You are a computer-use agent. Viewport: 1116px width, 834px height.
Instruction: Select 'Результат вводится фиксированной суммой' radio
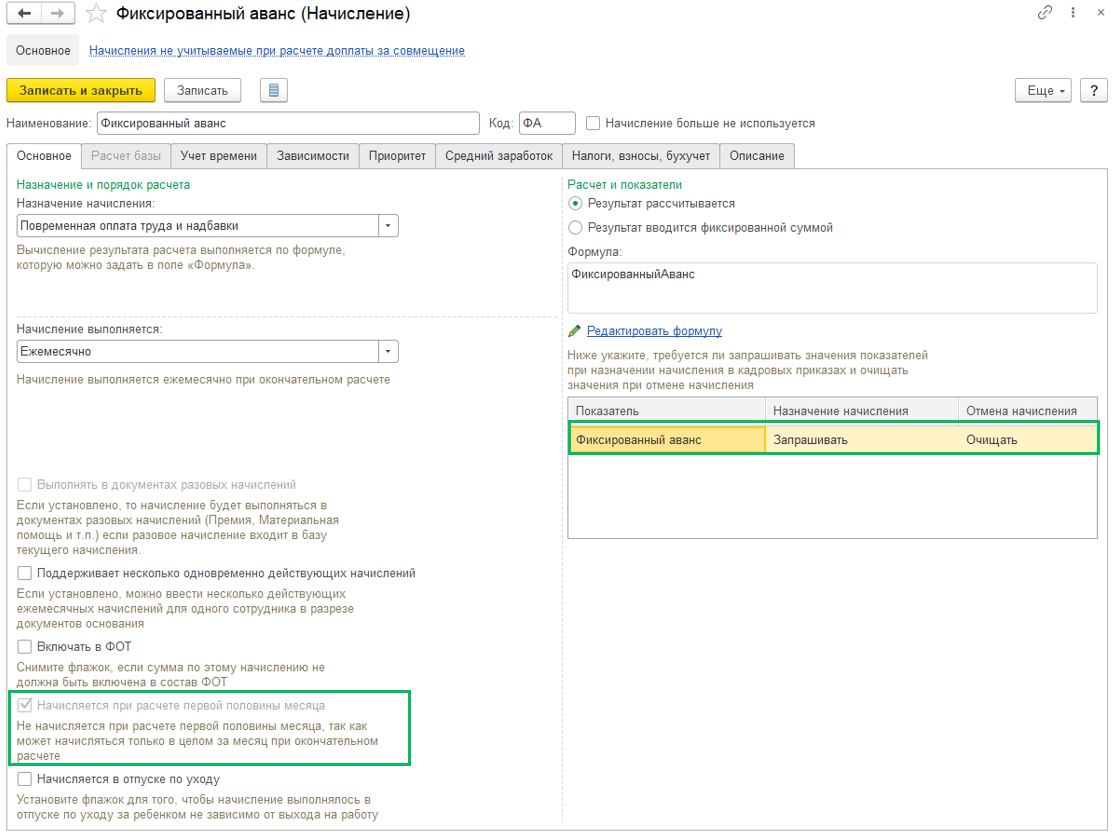pos(575,228)
